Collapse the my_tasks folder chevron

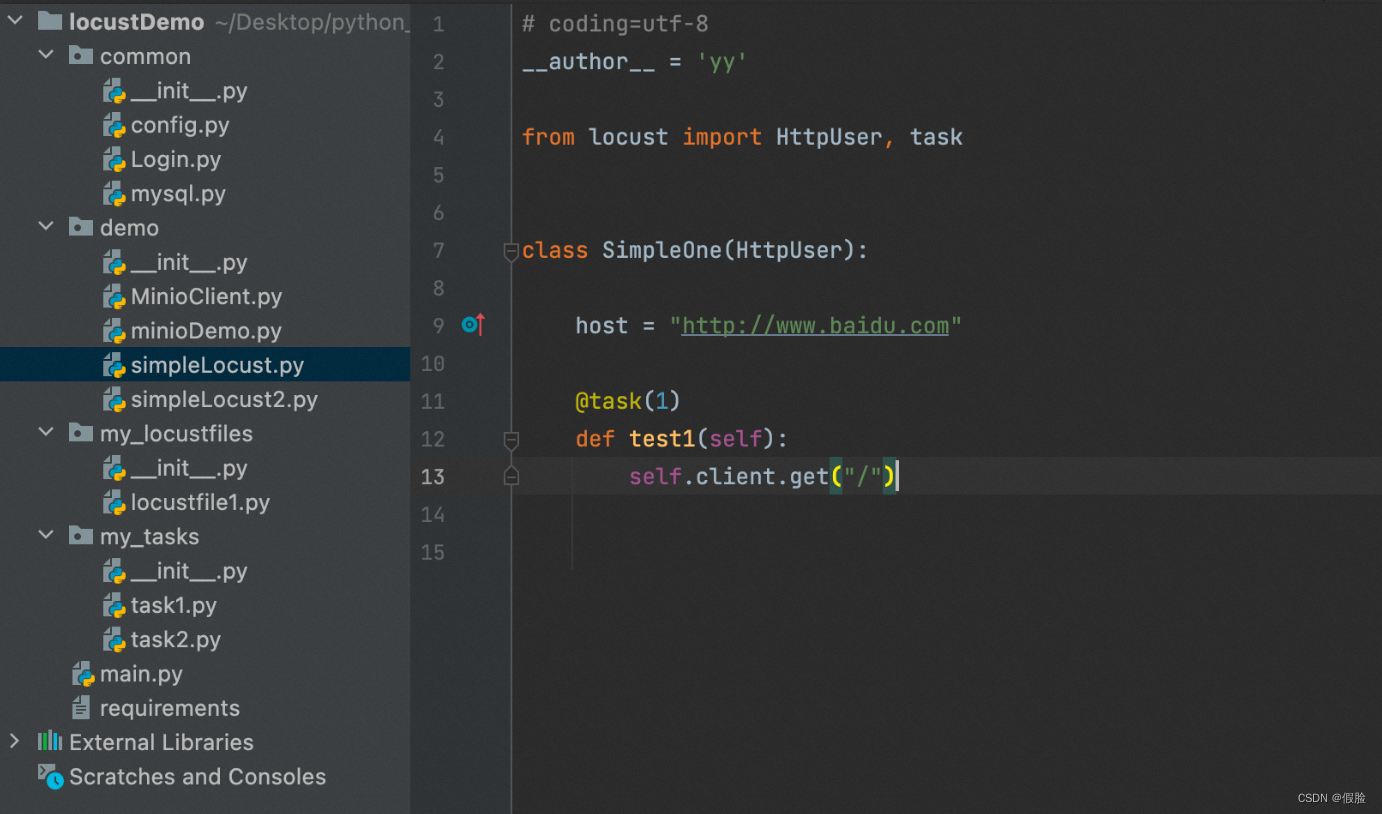[46, 535]
